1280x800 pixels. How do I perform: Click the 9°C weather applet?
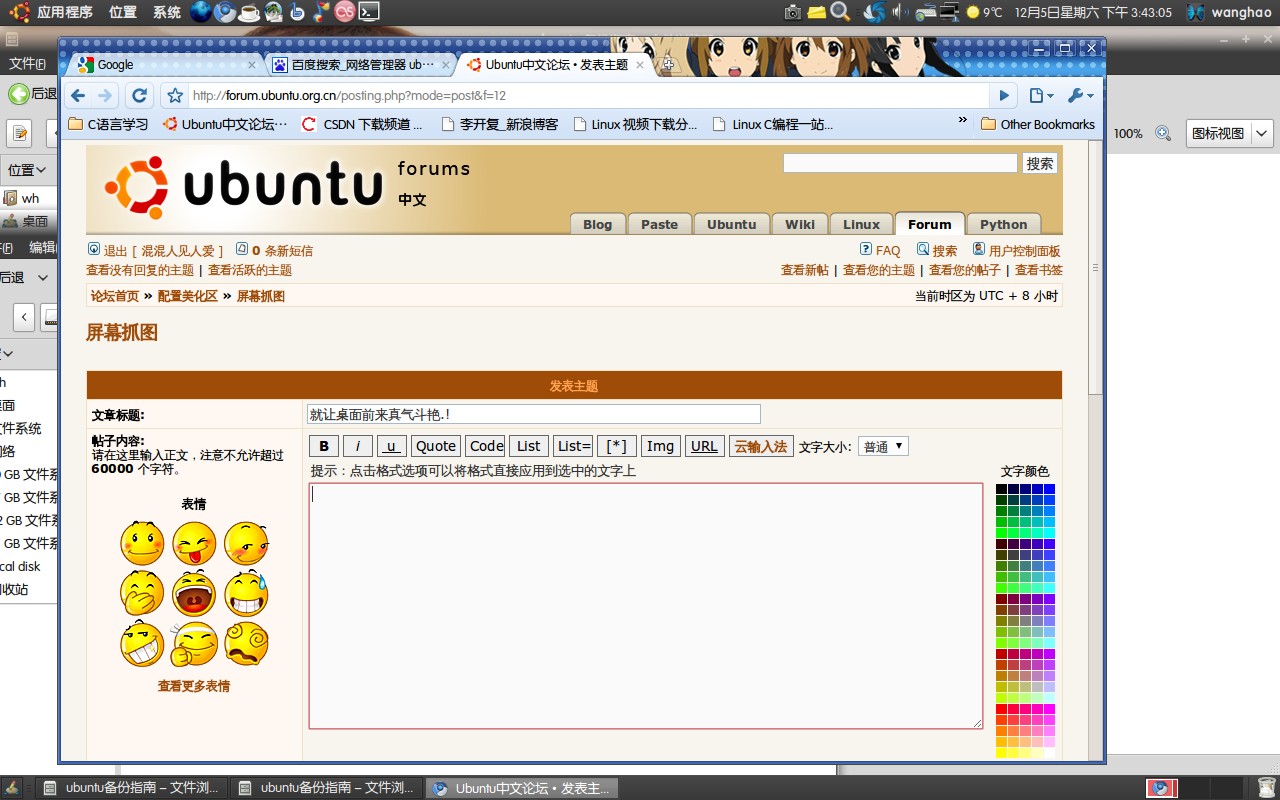[985, 12]
